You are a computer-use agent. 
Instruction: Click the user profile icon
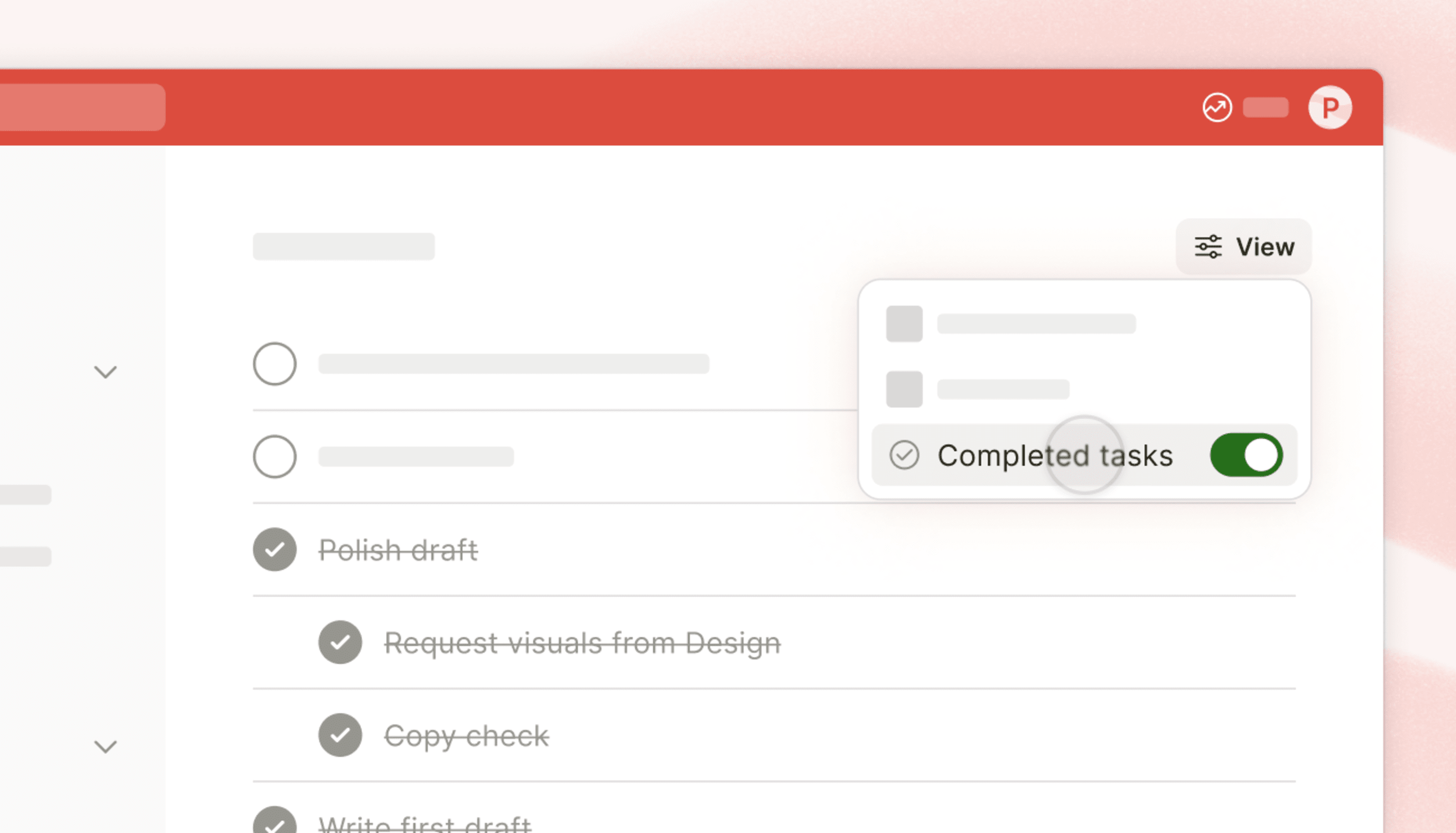(x=1331, y=107)
